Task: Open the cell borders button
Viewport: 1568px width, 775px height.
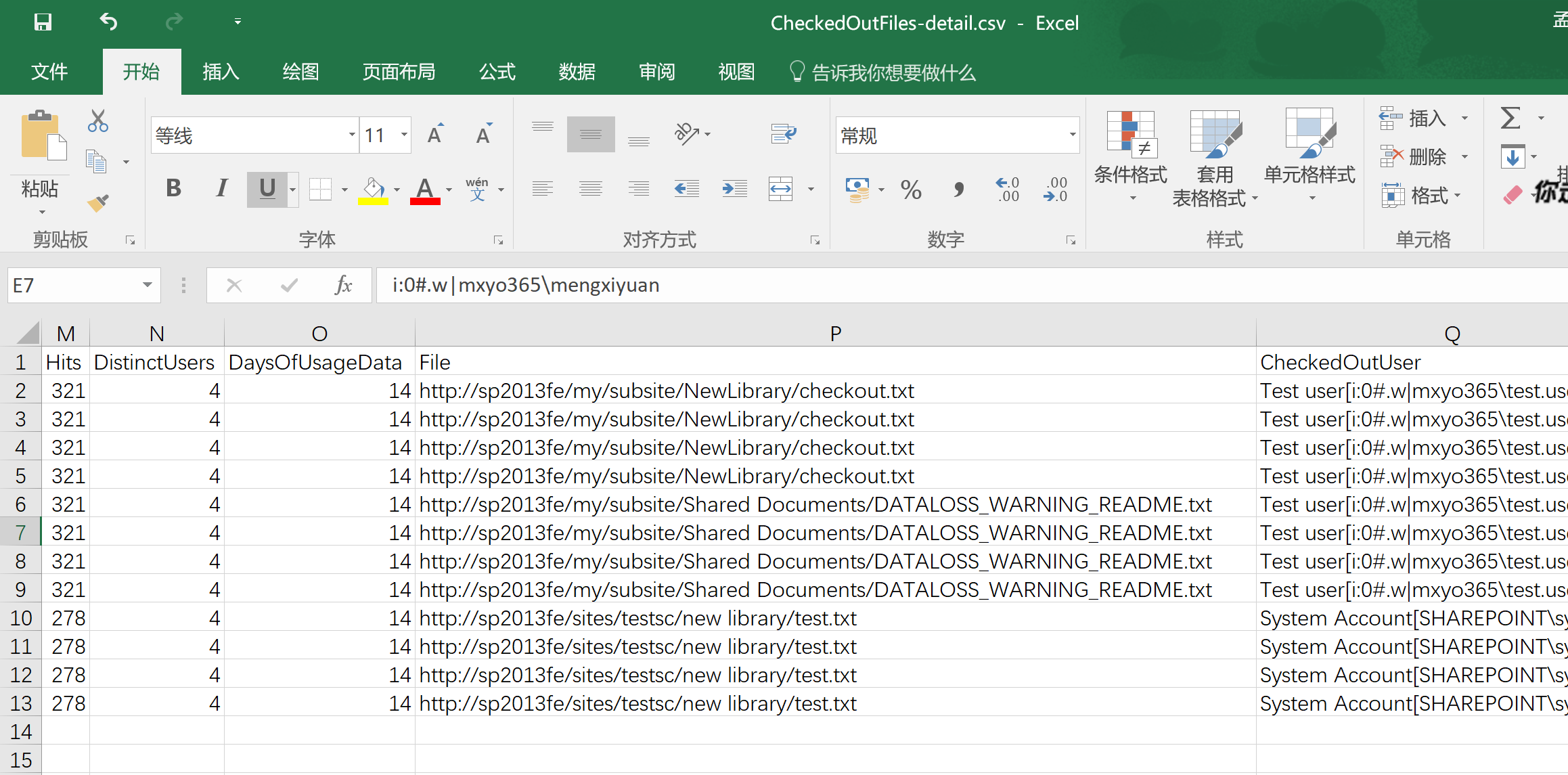Action: [x=320, y=189]
